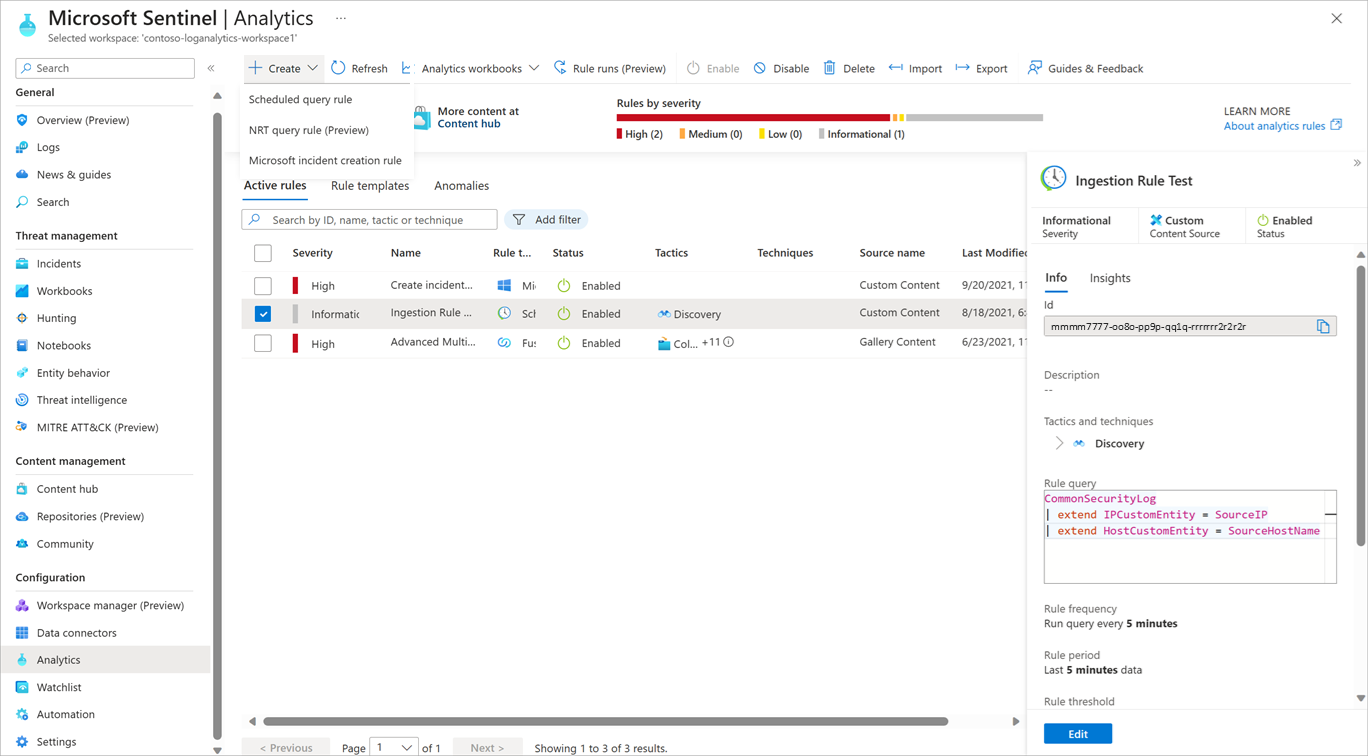The width and height of the screenshot is (1368, 756).
Task: Switch to Rule templates tab
Action: 370,186
